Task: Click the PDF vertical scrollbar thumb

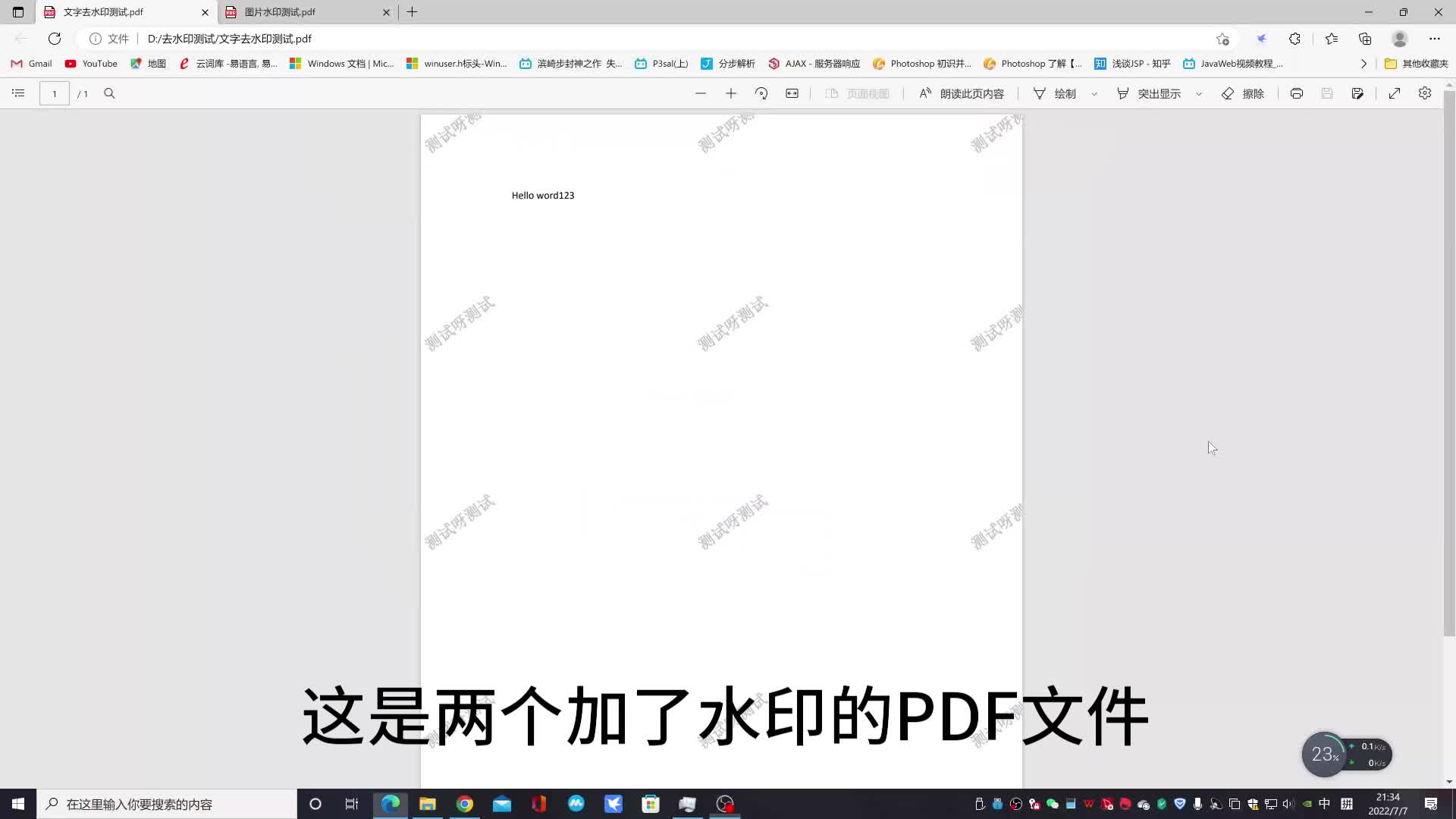Action: pos(1449,364)
